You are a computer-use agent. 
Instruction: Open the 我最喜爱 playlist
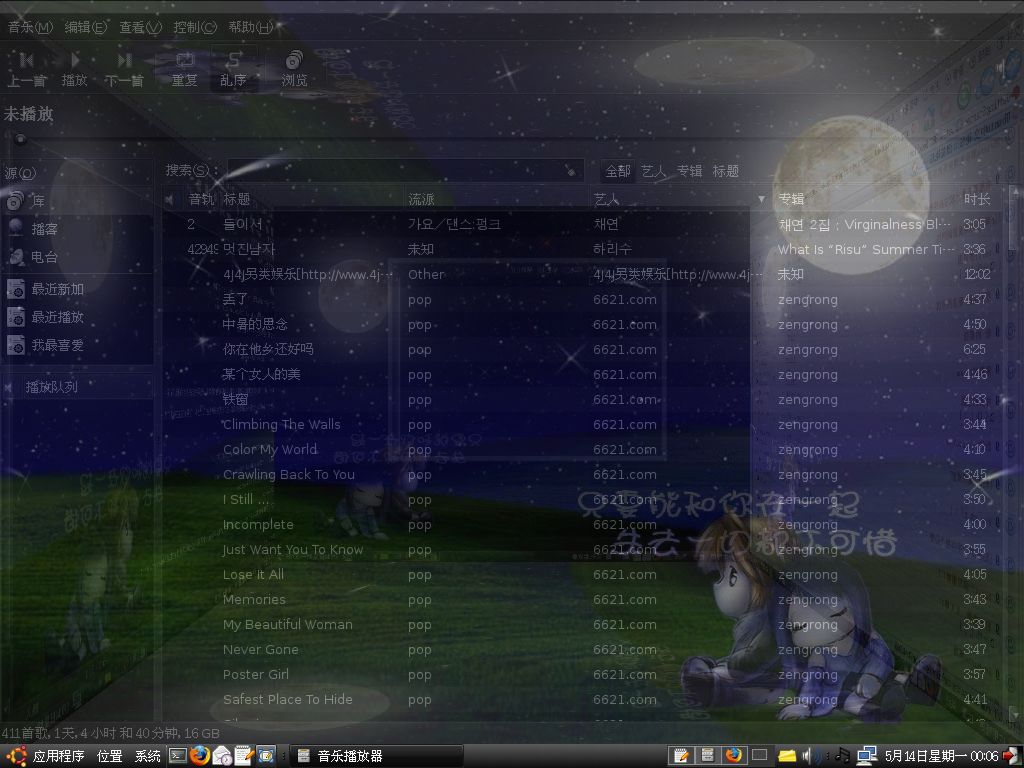[x=77, y=345]
